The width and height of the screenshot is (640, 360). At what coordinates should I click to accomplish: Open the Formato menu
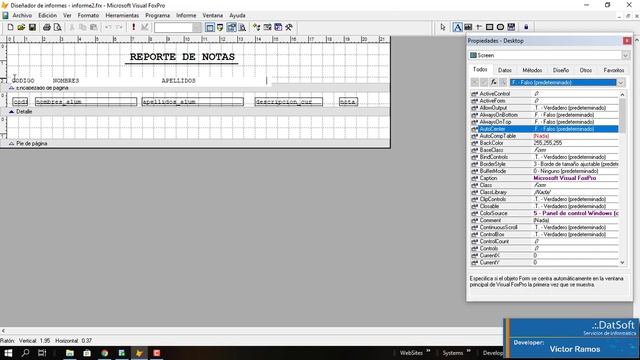point(88,15)
